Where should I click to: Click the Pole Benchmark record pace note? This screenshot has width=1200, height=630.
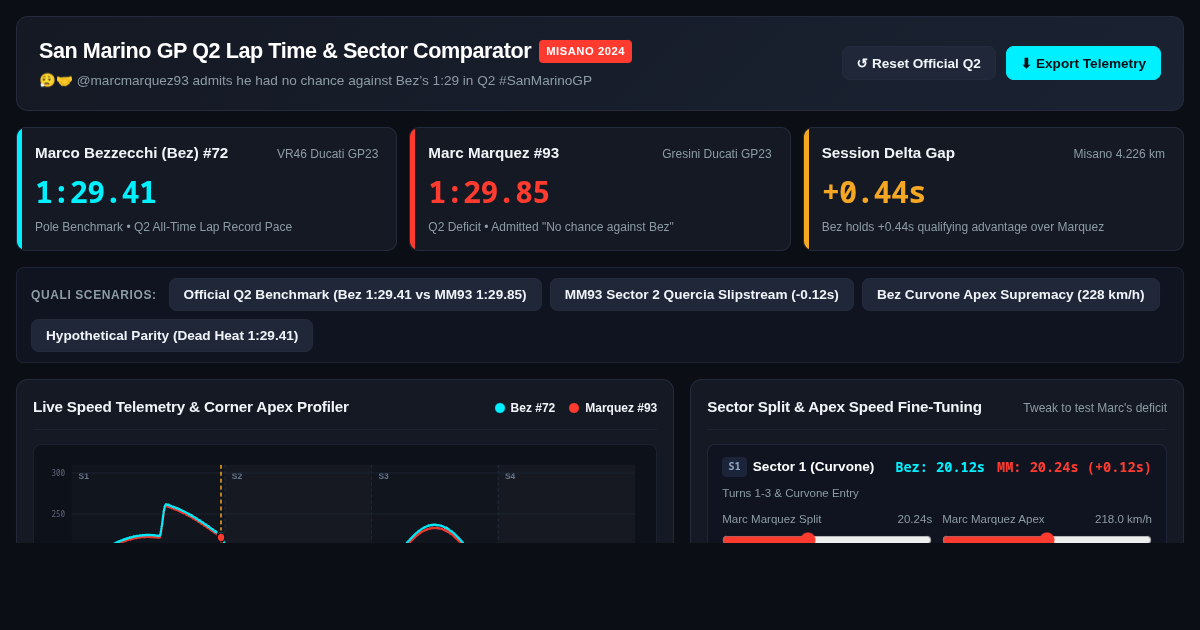click(x=163, y=227)
